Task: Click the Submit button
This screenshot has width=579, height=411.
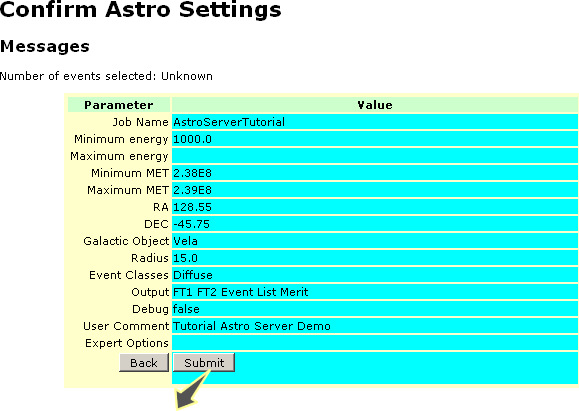Action: point(204,362)
